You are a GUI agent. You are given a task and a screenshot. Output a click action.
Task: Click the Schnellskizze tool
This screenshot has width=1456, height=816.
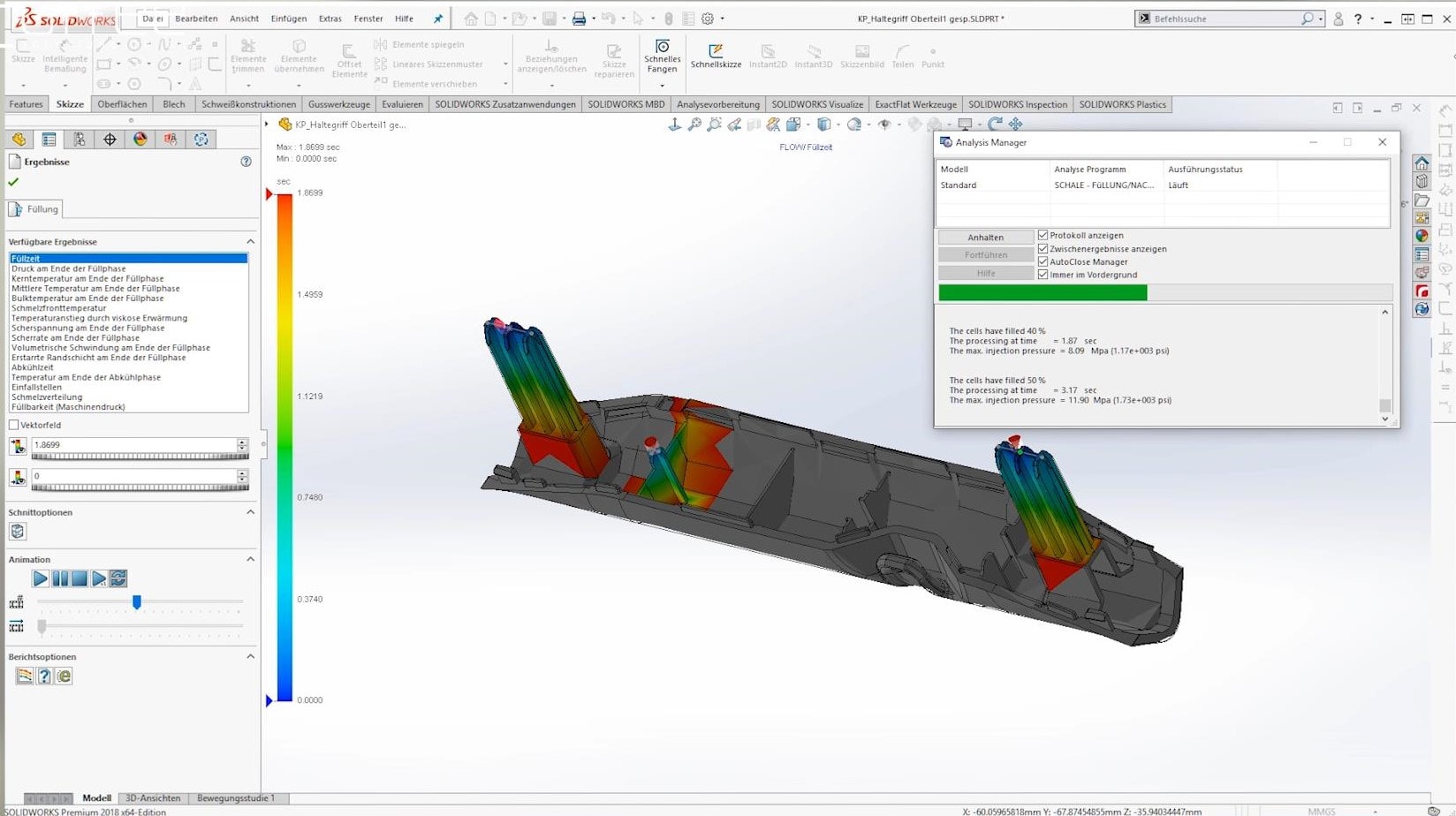tap(716, 57)
